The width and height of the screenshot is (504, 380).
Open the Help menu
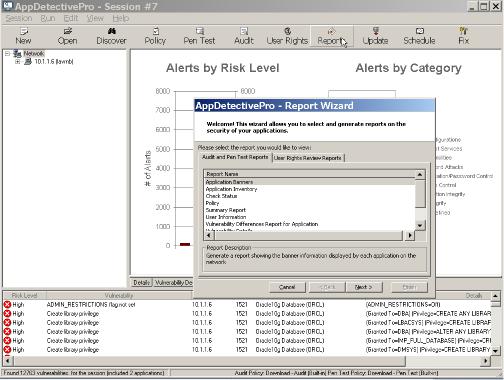[121, 18]
